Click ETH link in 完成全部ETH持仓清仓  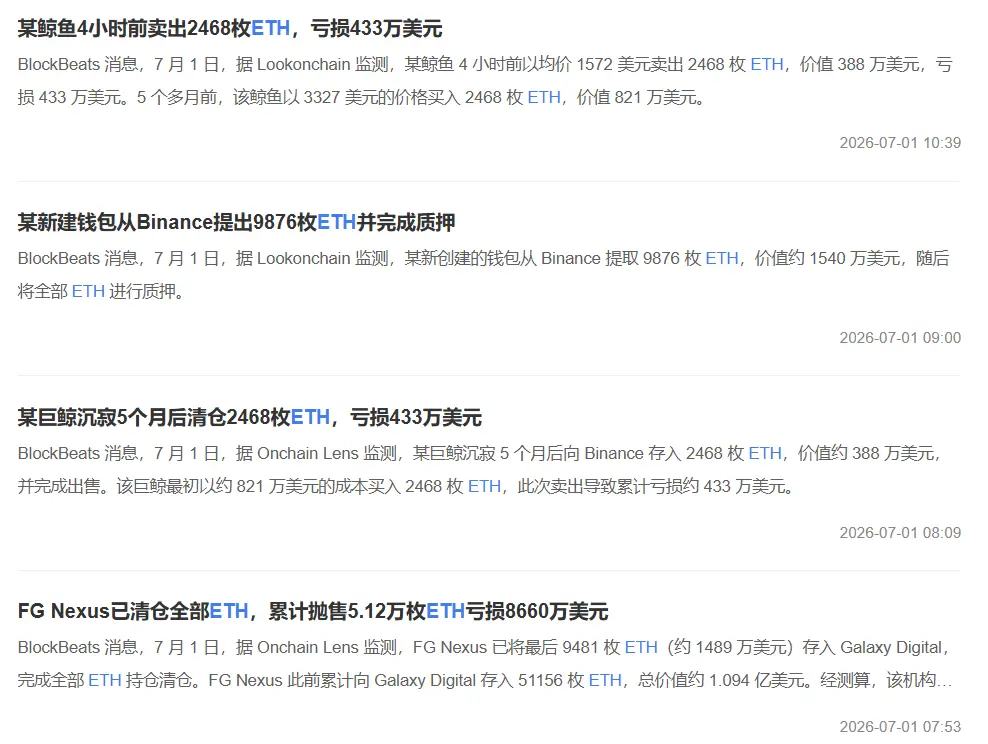point(105,680)
